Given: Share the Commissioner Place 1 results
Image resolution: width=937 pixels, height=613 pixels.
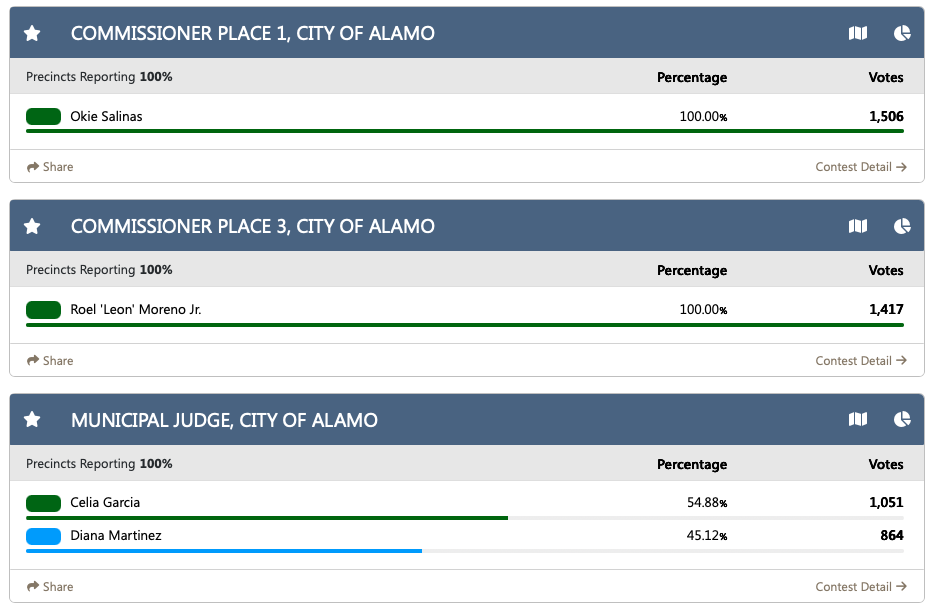Looking at the screenshot, I should click(x=50, y=167).
